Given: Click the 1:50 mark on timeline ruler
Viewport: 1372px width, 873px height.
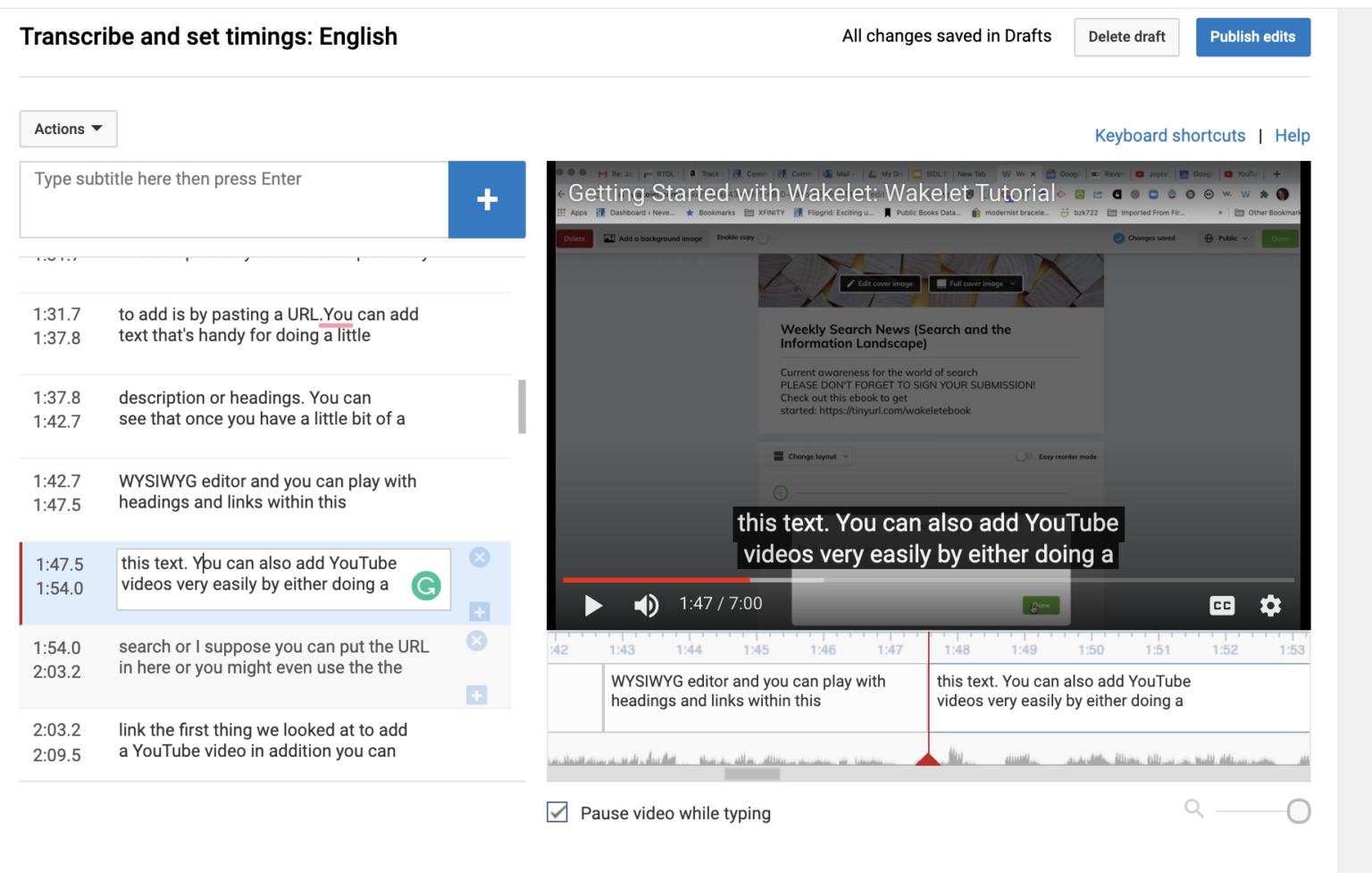Looking at the screenshot, I should tap(1091, 650).
